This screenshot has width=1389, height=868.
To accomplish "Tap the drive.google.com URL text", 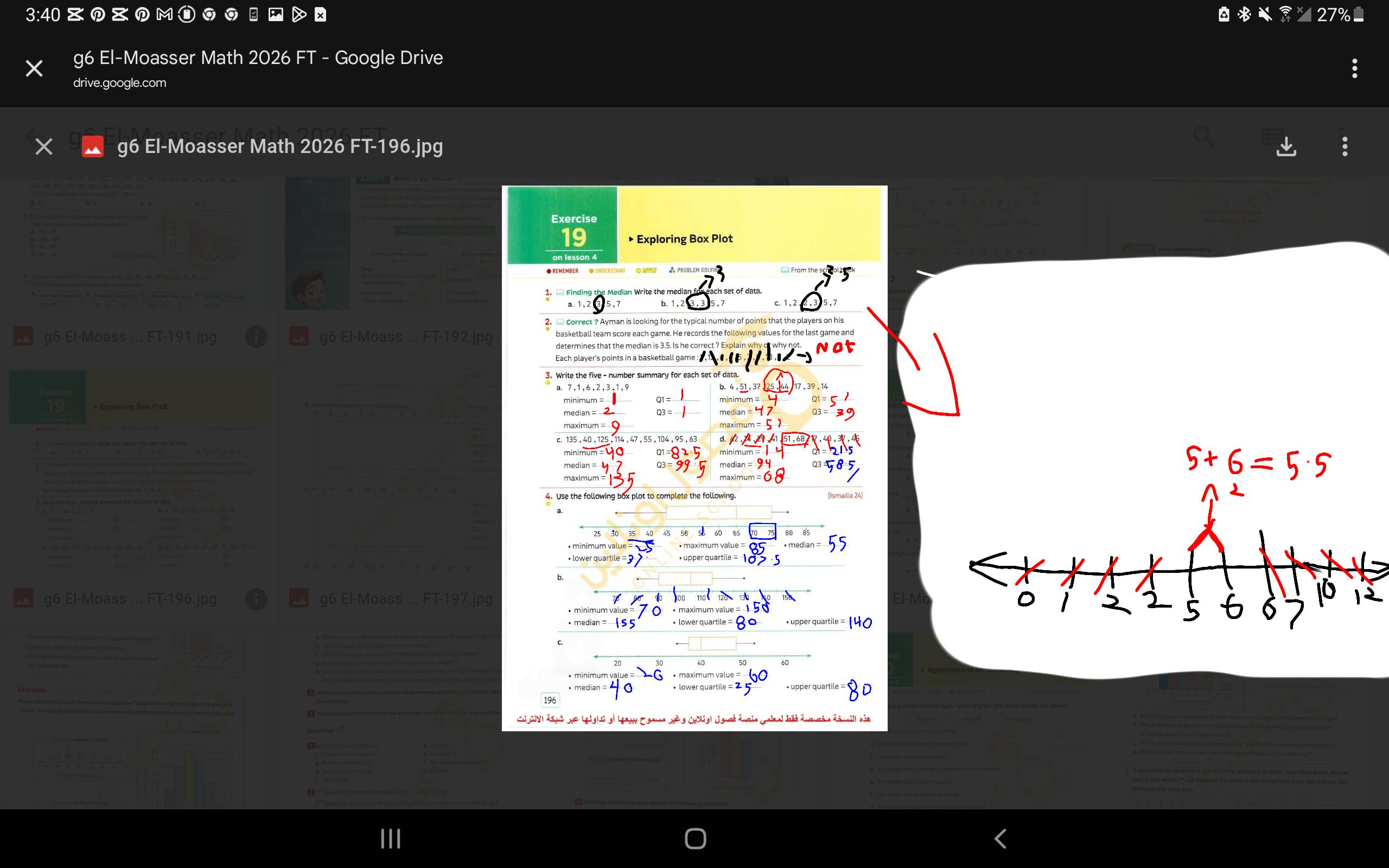I will coord(119,82).
